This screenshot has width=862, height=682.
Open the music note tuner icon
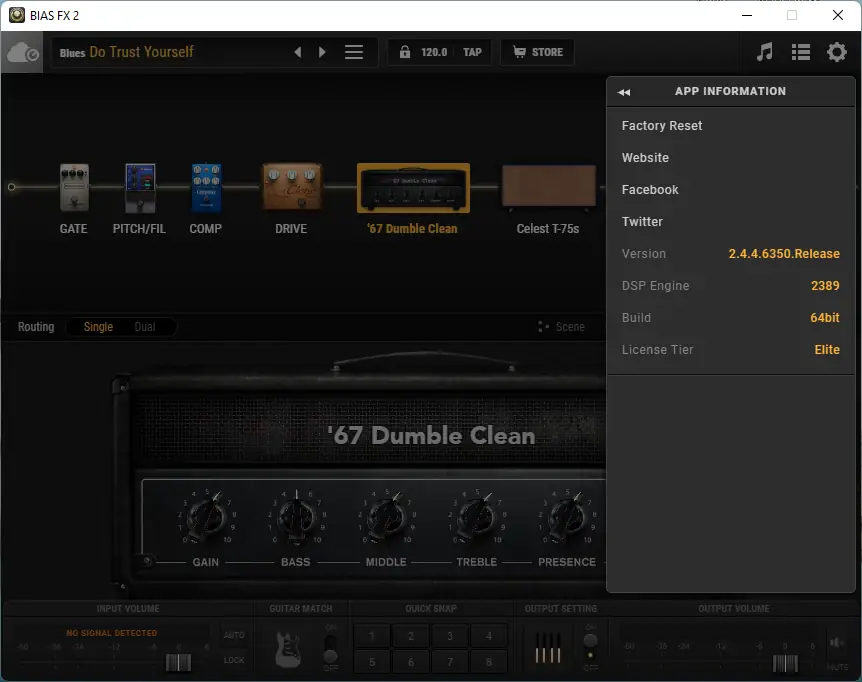(x=764, y=52)
